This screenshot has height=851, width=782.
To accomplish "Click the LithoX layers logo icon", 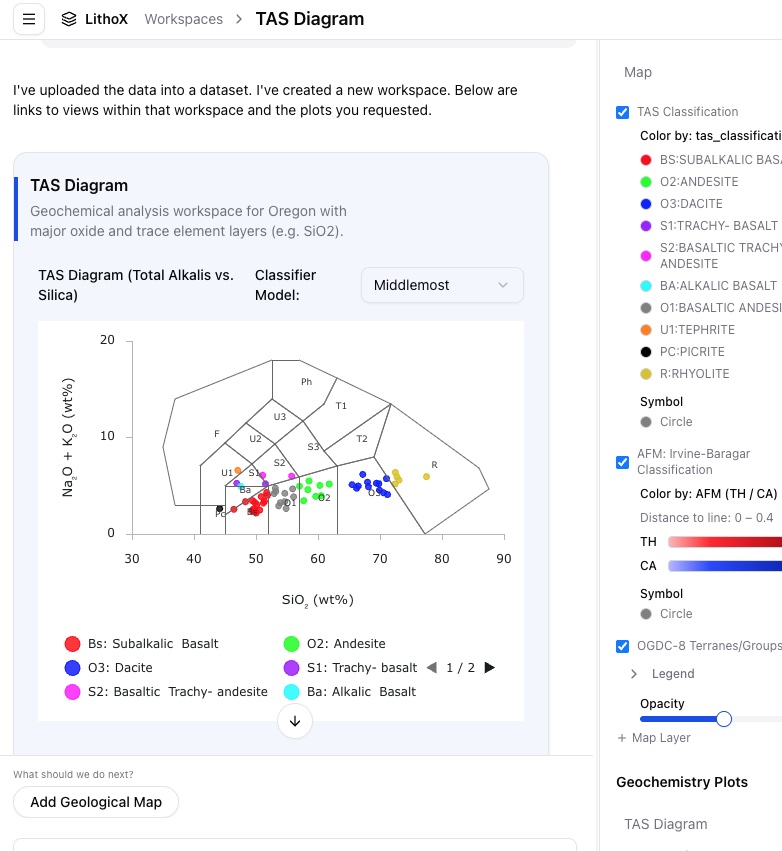I will point(69,19).
